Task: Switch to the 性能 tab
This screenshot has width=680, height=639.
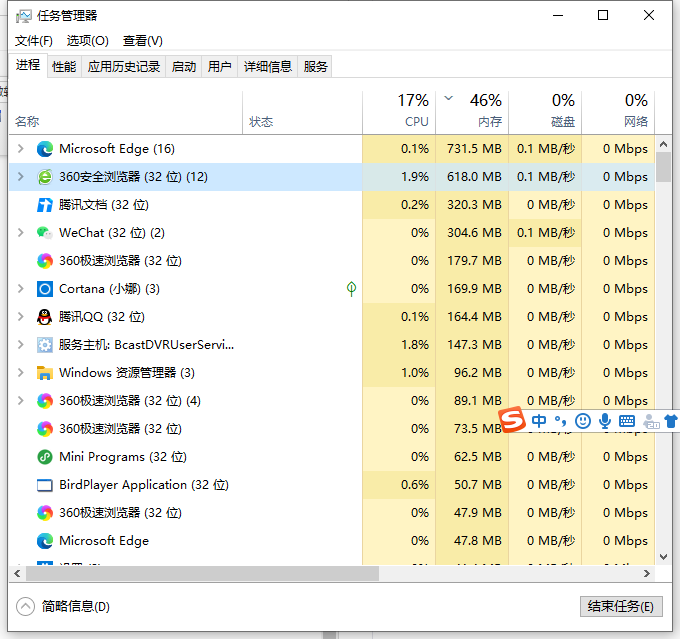Action: point(64,67)
